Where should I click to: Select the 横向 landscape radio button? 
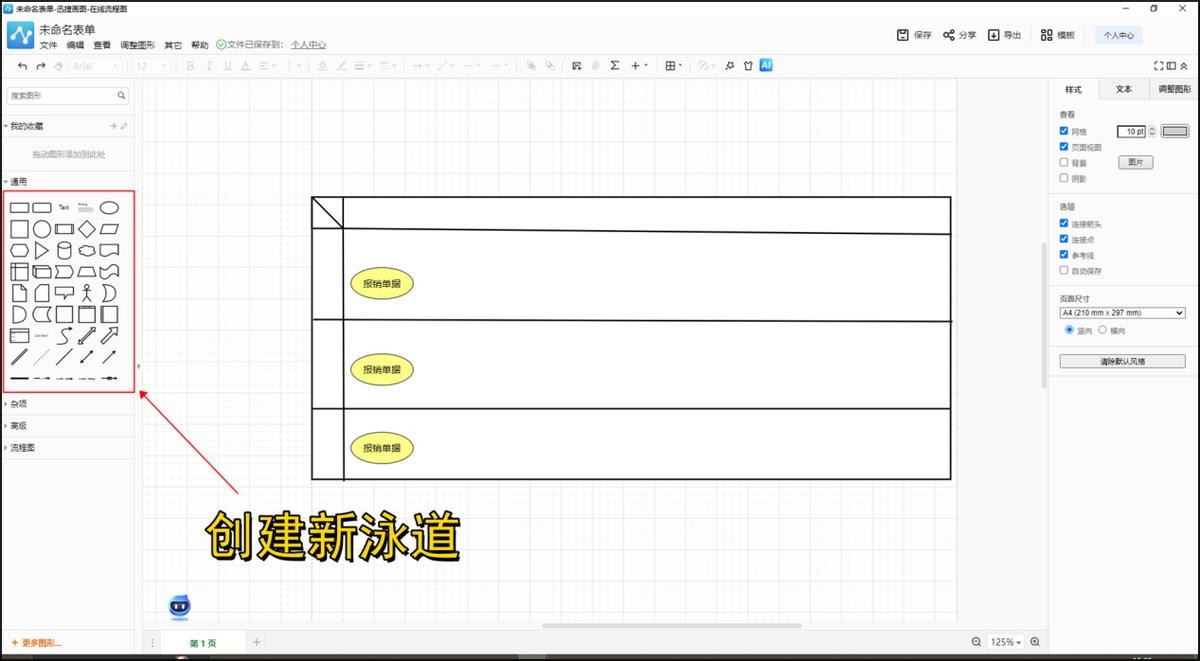click(x=1103, y=330)
